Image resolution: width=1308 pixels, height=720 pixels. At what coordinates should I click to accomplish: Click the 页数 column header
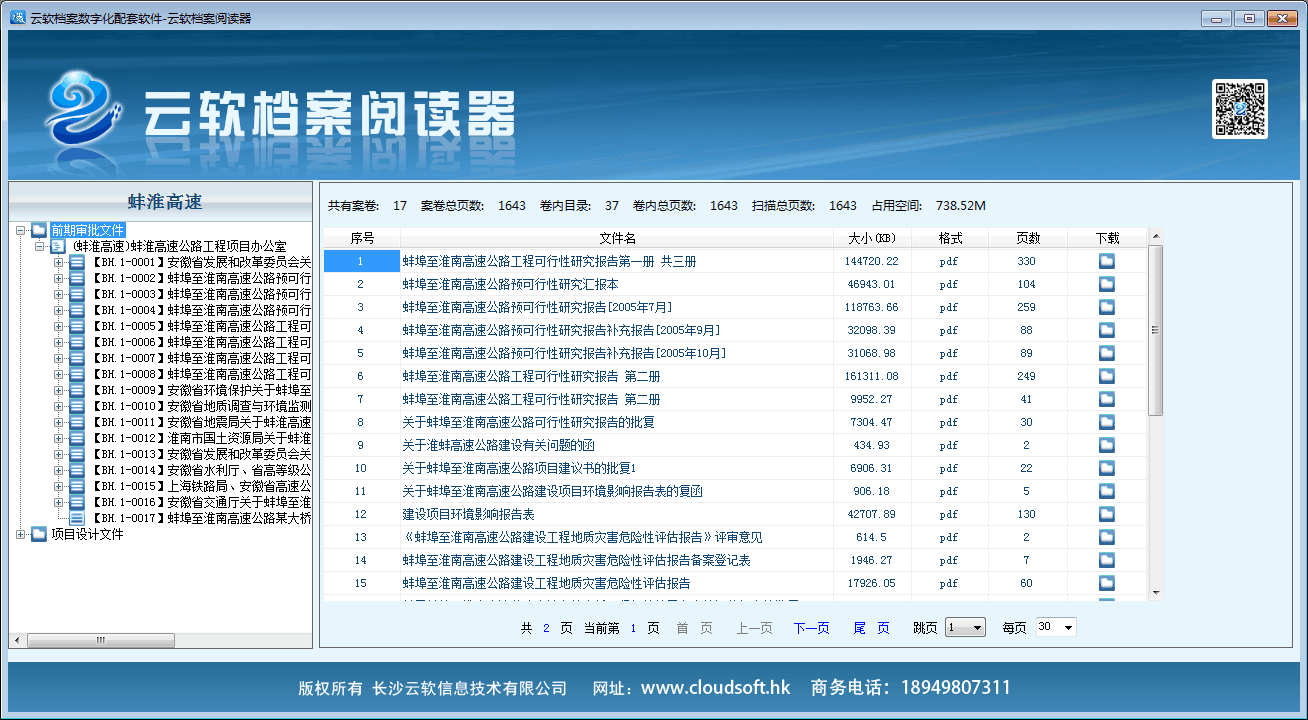click(x=1028, y=238)
